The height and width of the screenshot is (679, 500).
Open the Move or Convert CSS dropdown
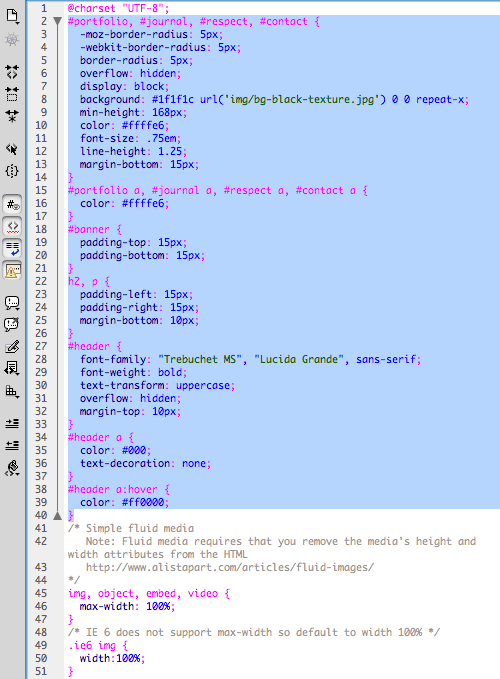12,391
